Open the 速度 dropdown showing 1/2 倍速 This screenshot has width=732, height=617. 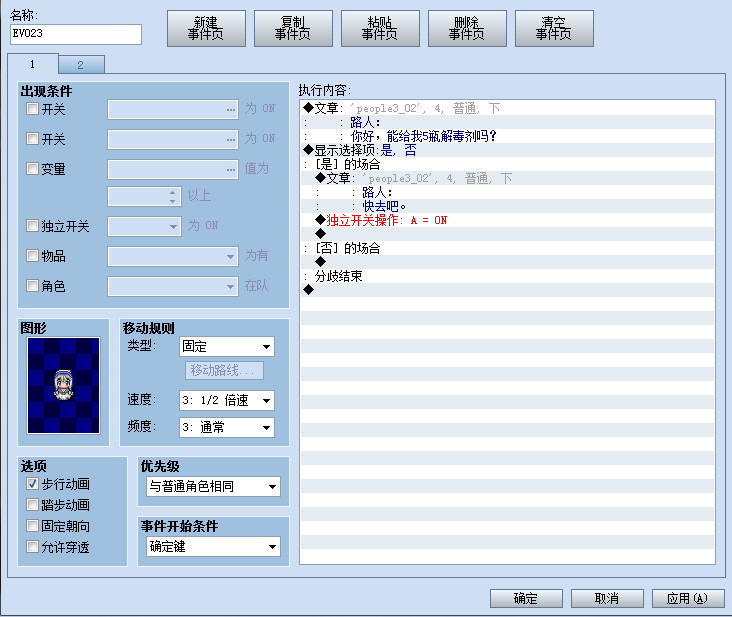[227, 400]
